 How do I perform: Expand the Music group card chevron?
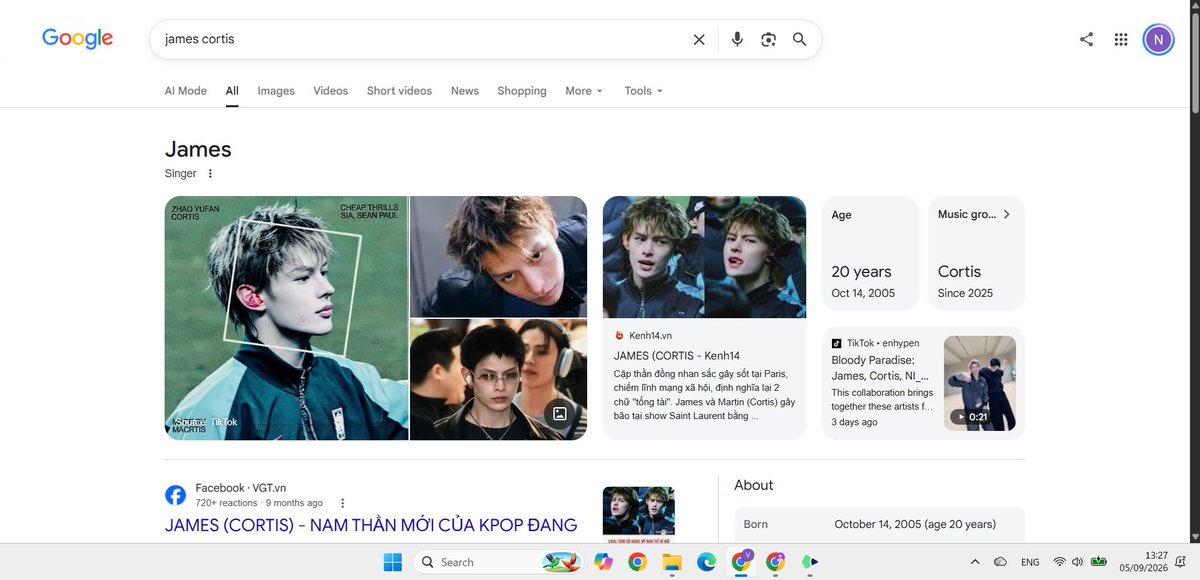1007,214
